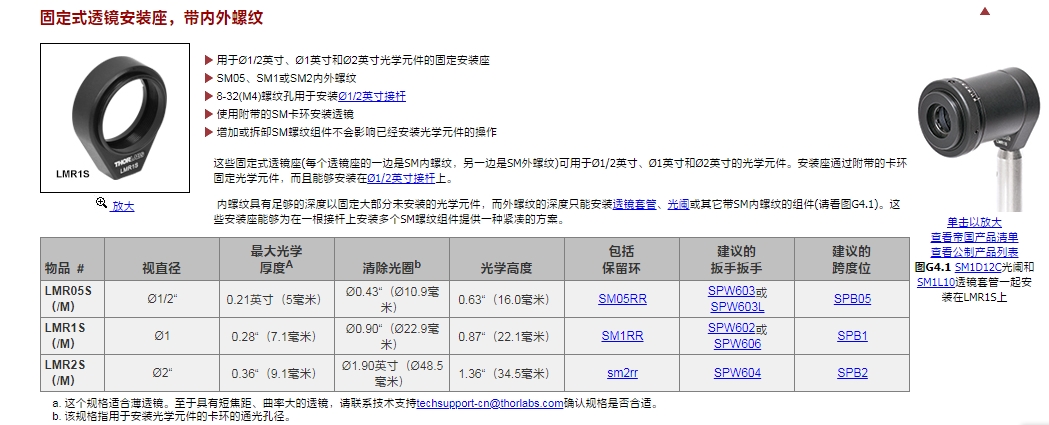
Task: Click the 光学高度 column header
Action: point(507,259)
